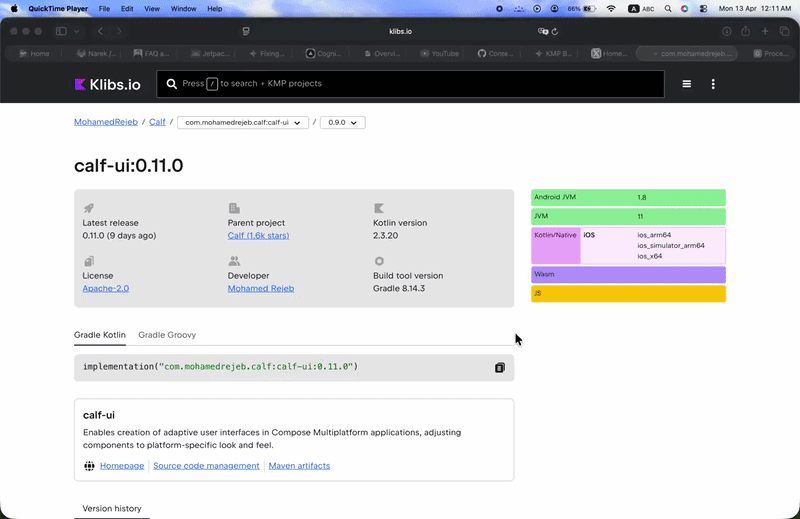Viewport: 800px width, 519px height.
Task: Click the globe icon beside Homepage
Action: coord(89,465)
